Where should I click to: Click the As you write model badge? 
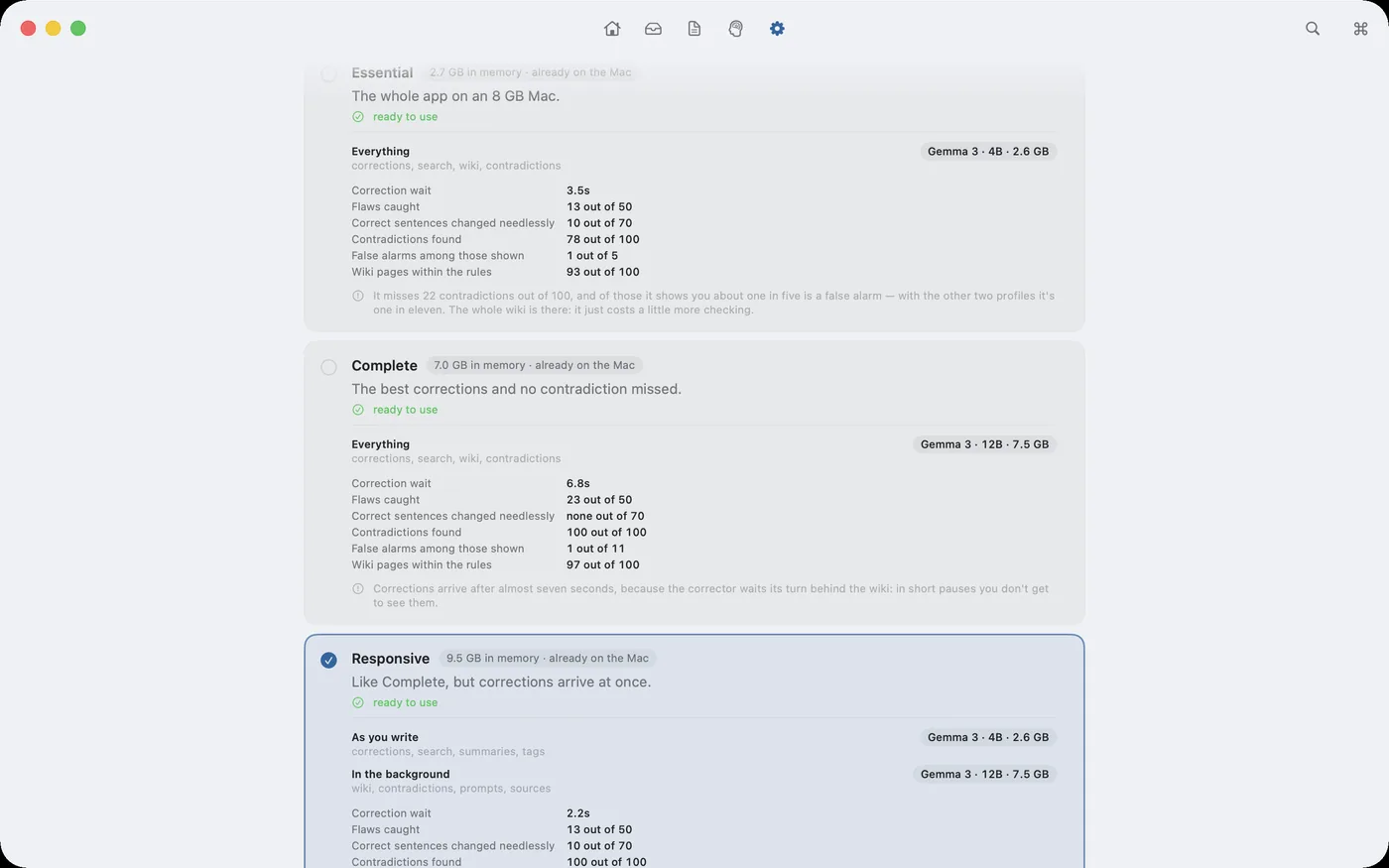(x=988, y=737)
